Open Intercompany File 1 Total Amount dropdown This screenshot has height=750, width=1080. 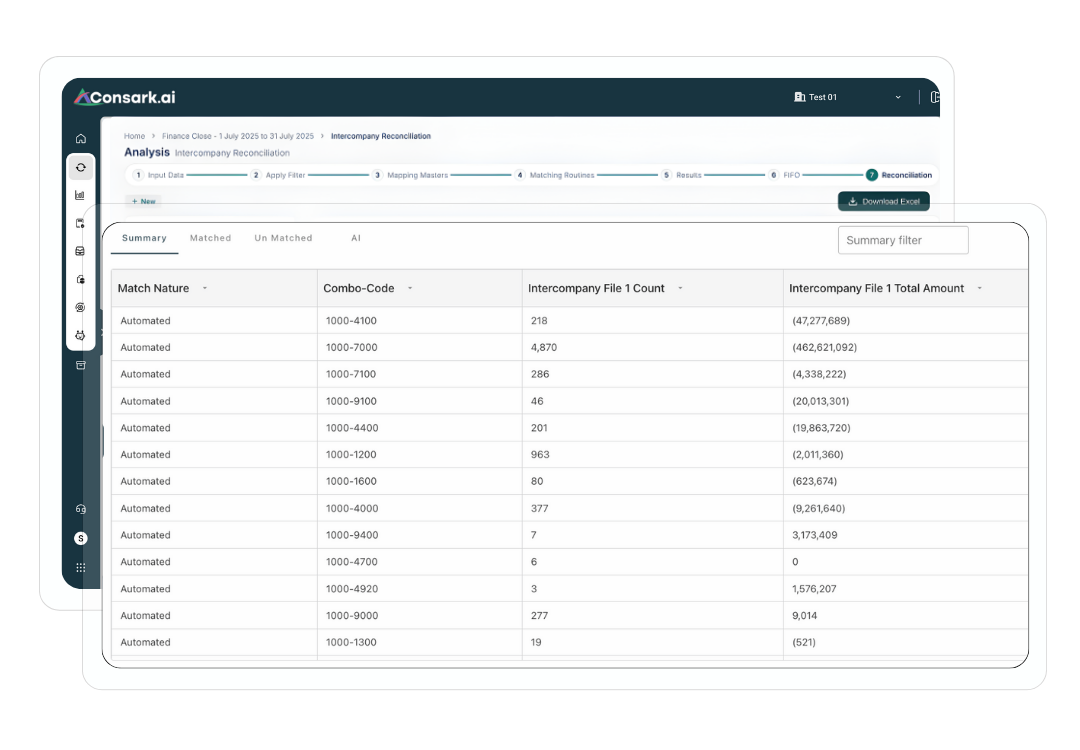point(979,288)
